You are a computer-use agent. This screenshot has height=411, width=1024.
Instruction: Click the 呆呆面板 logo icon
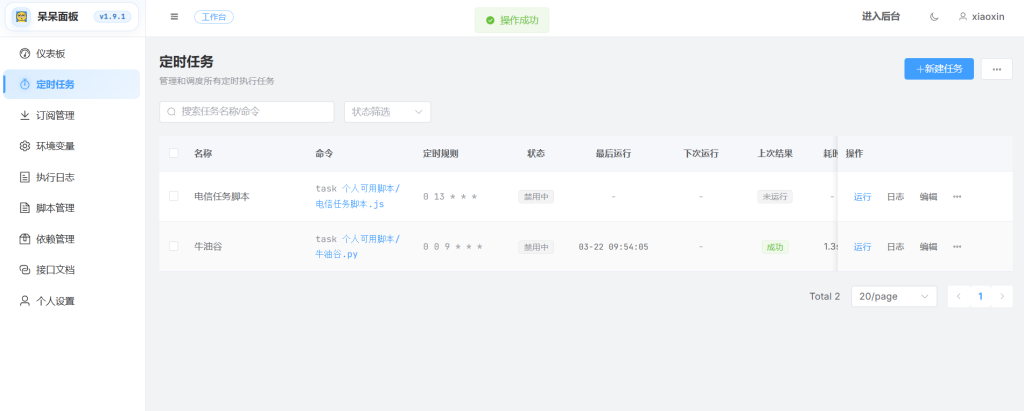(x=21, y=17)
